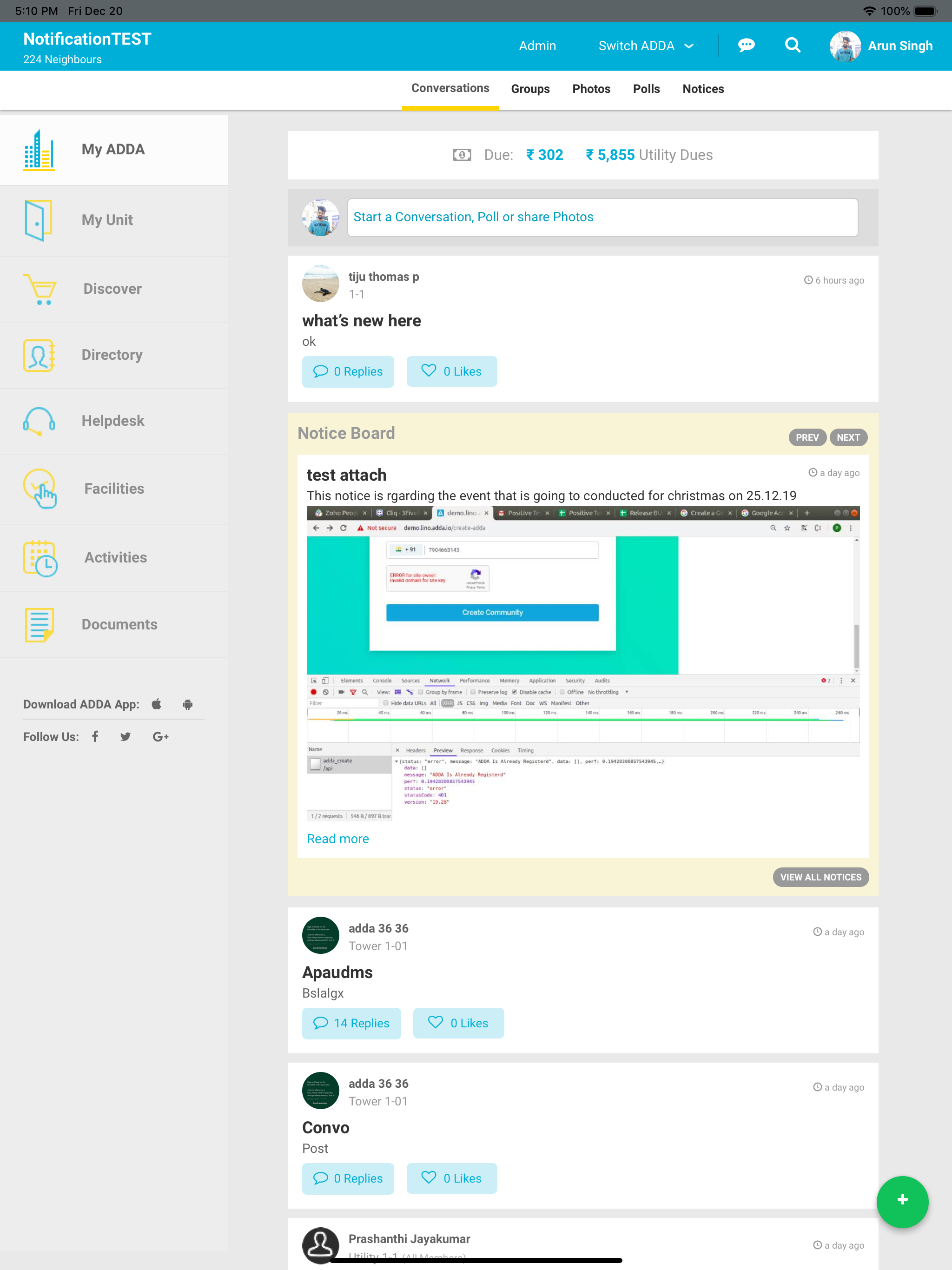
Task: Open the Convo post title
Action: point(325,1128)
